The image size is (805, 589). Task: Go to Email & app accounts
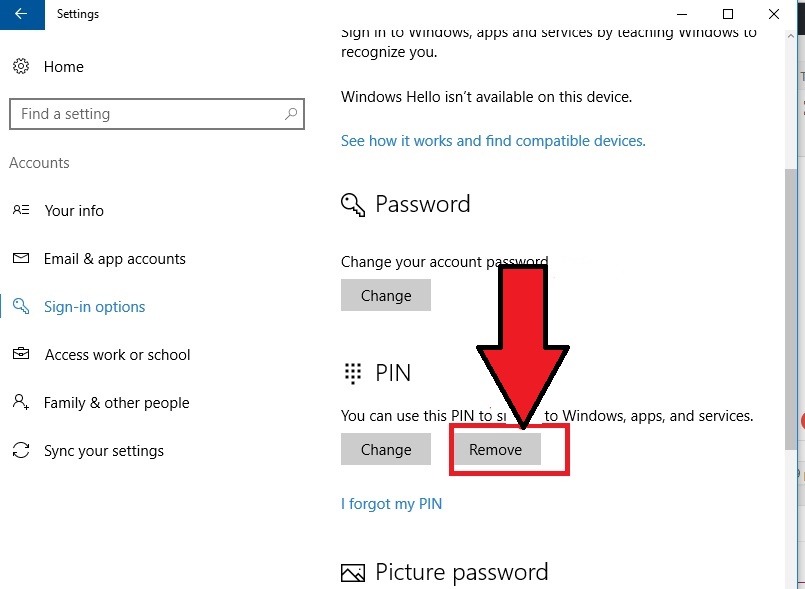pos(114,259)
